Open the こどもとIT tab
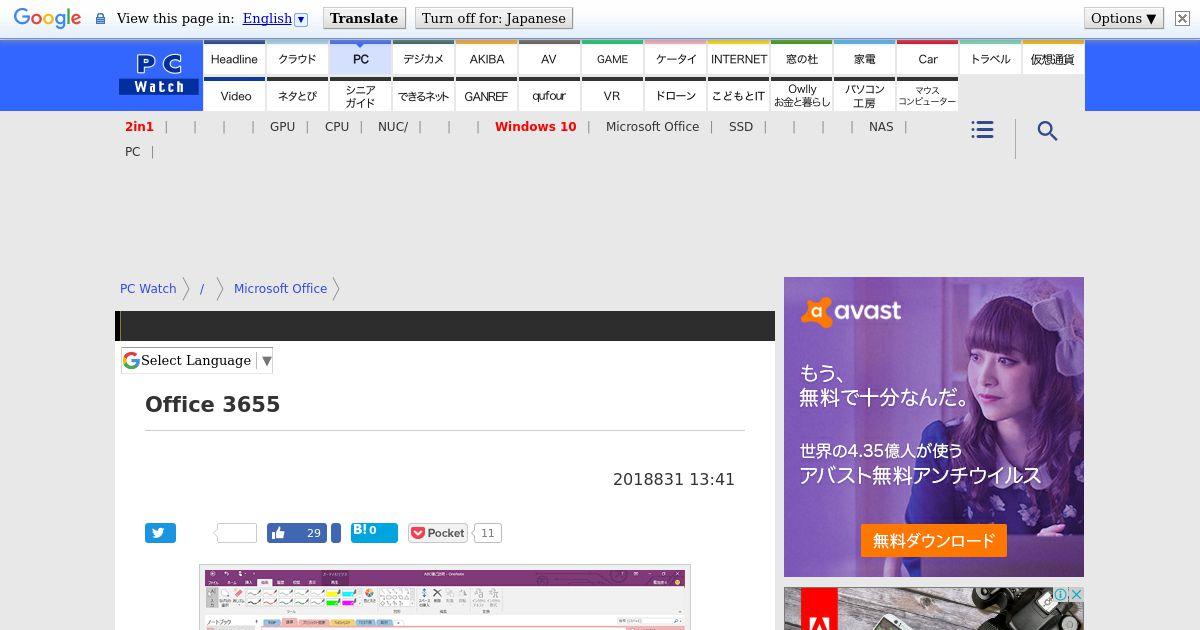This screenshot has height=630, width=1200. click(739, 95)
